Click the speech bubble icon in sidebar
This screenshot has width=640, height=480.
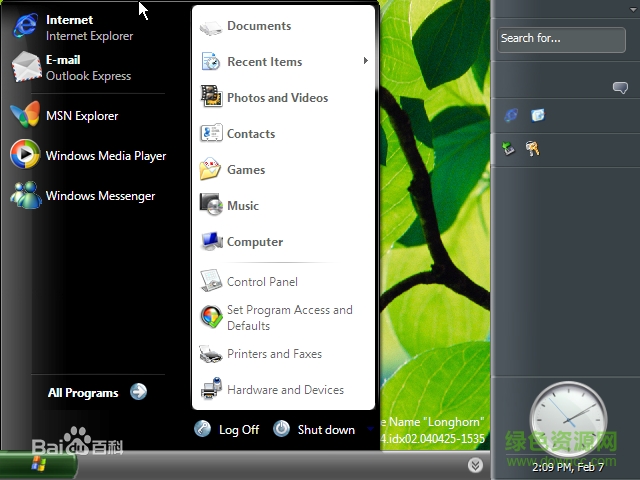pos(620,88)
